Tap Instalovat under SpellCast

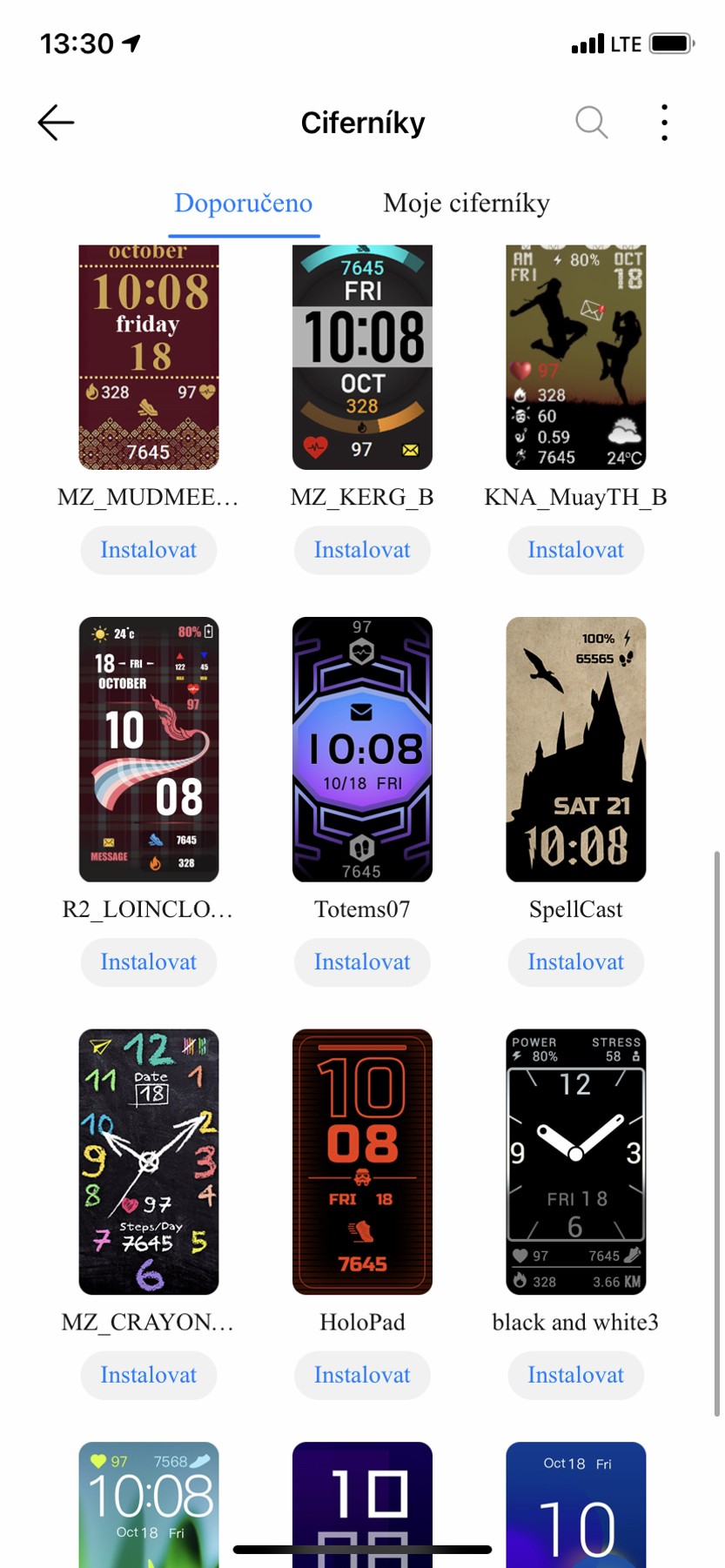[x=576, y=962]
